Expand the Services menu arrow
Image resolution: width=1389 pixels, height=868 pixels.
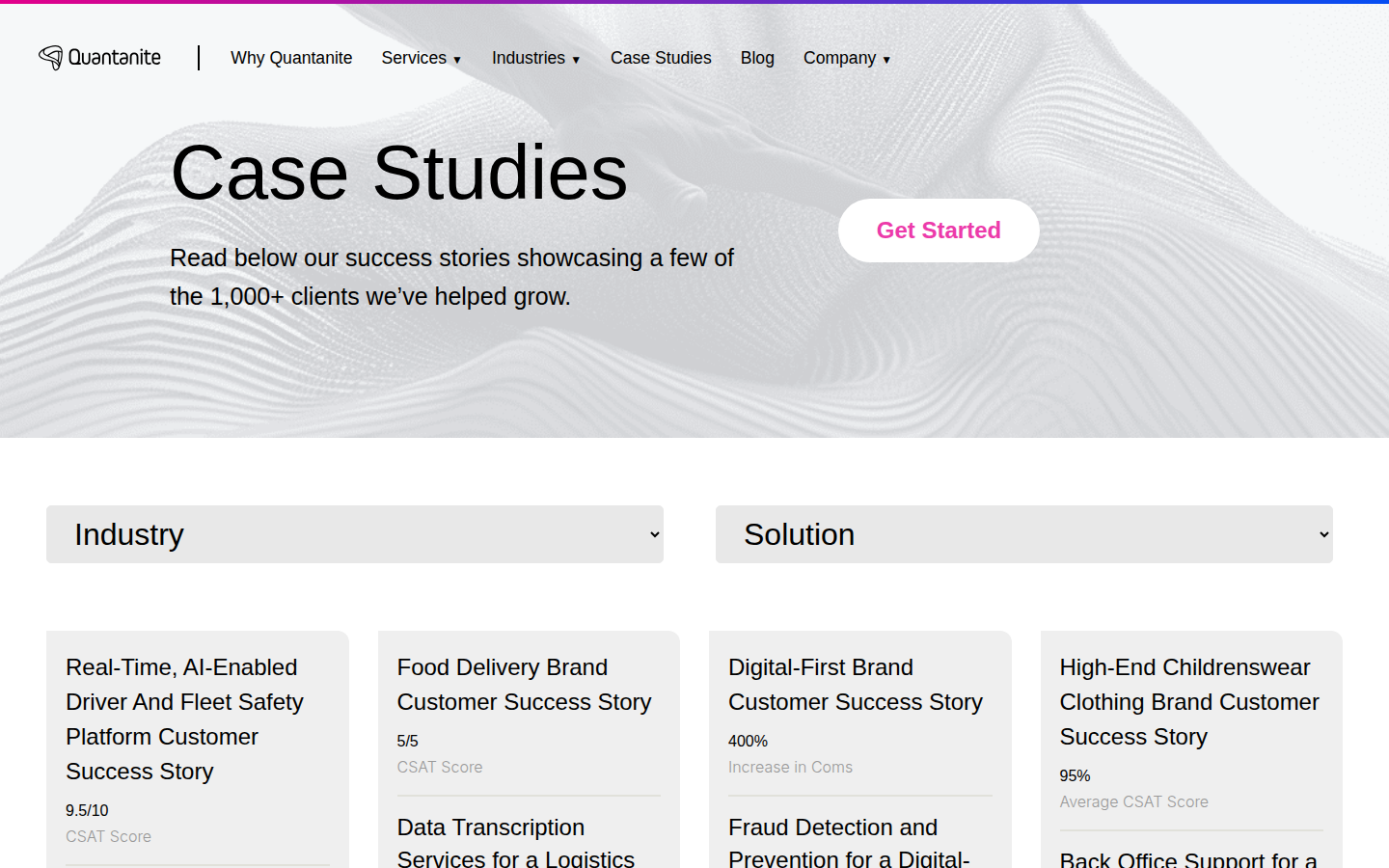457,60
